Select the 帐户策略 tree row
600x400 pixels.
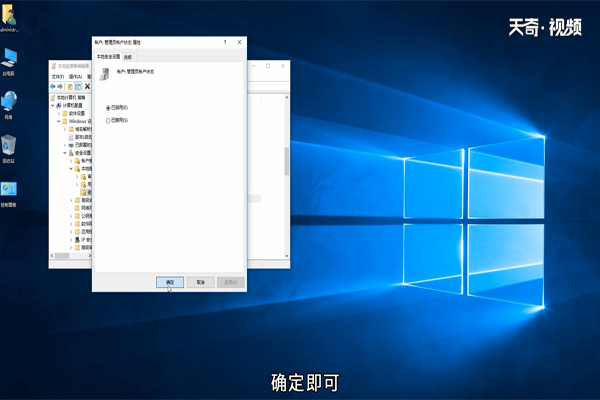coord(83,161)
